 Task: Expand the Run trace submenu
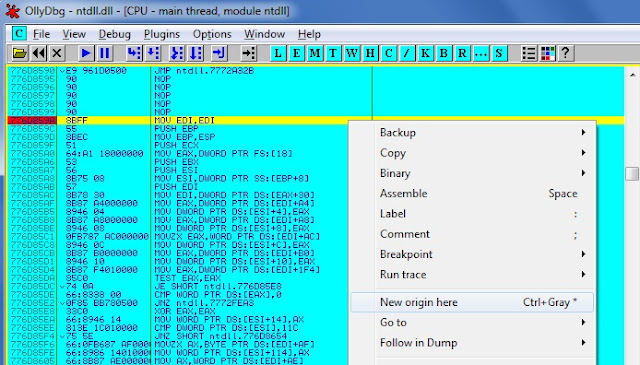(473, 274)
